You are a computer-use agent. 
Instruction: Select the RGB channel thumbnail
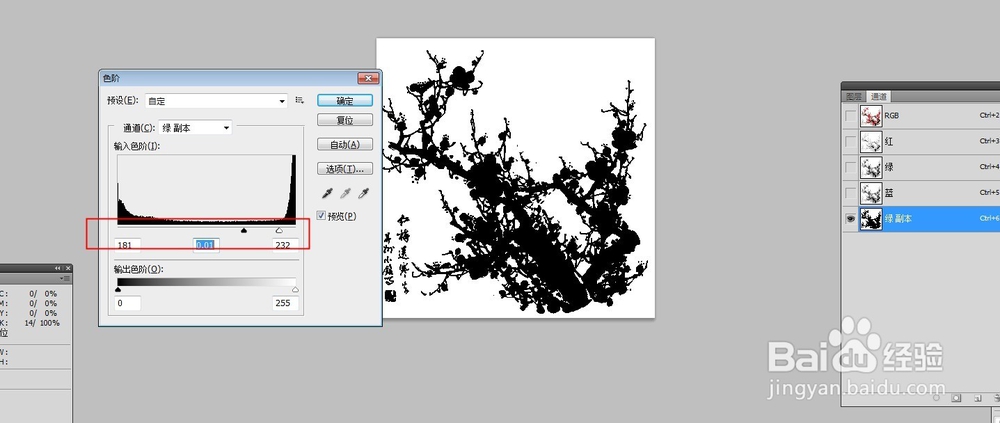pos(871,116)
